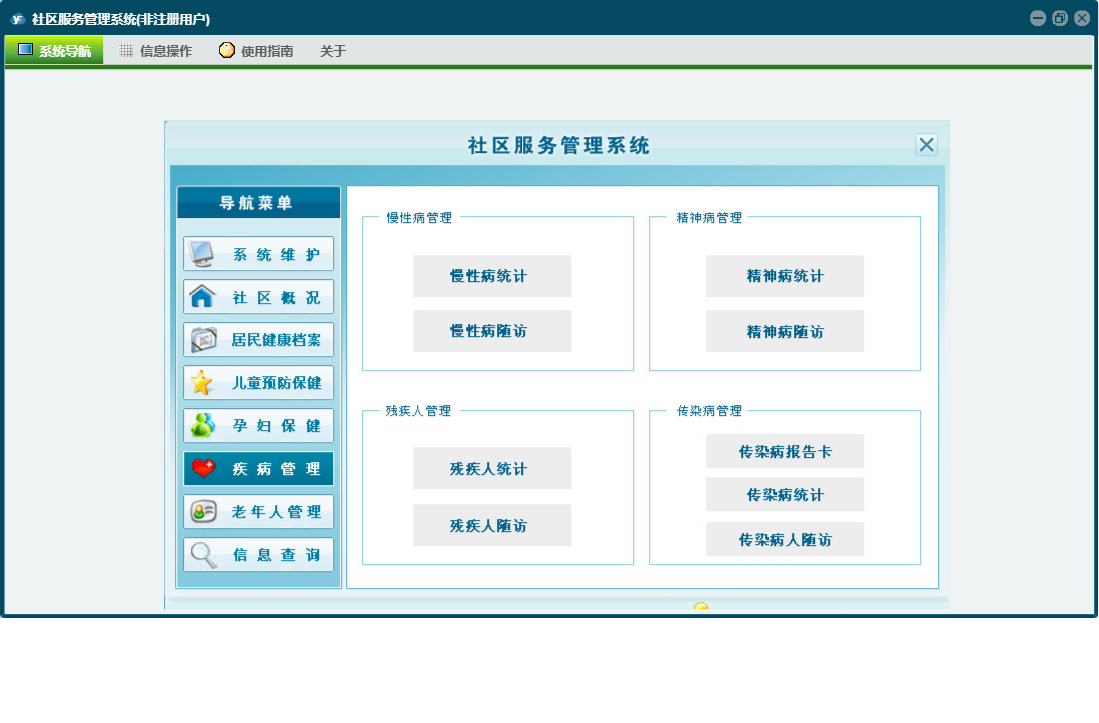This screenshot has width=1099, height=723.
Task: Click the blue square icon on 系统导航 tab
Action: coord(25,50)
